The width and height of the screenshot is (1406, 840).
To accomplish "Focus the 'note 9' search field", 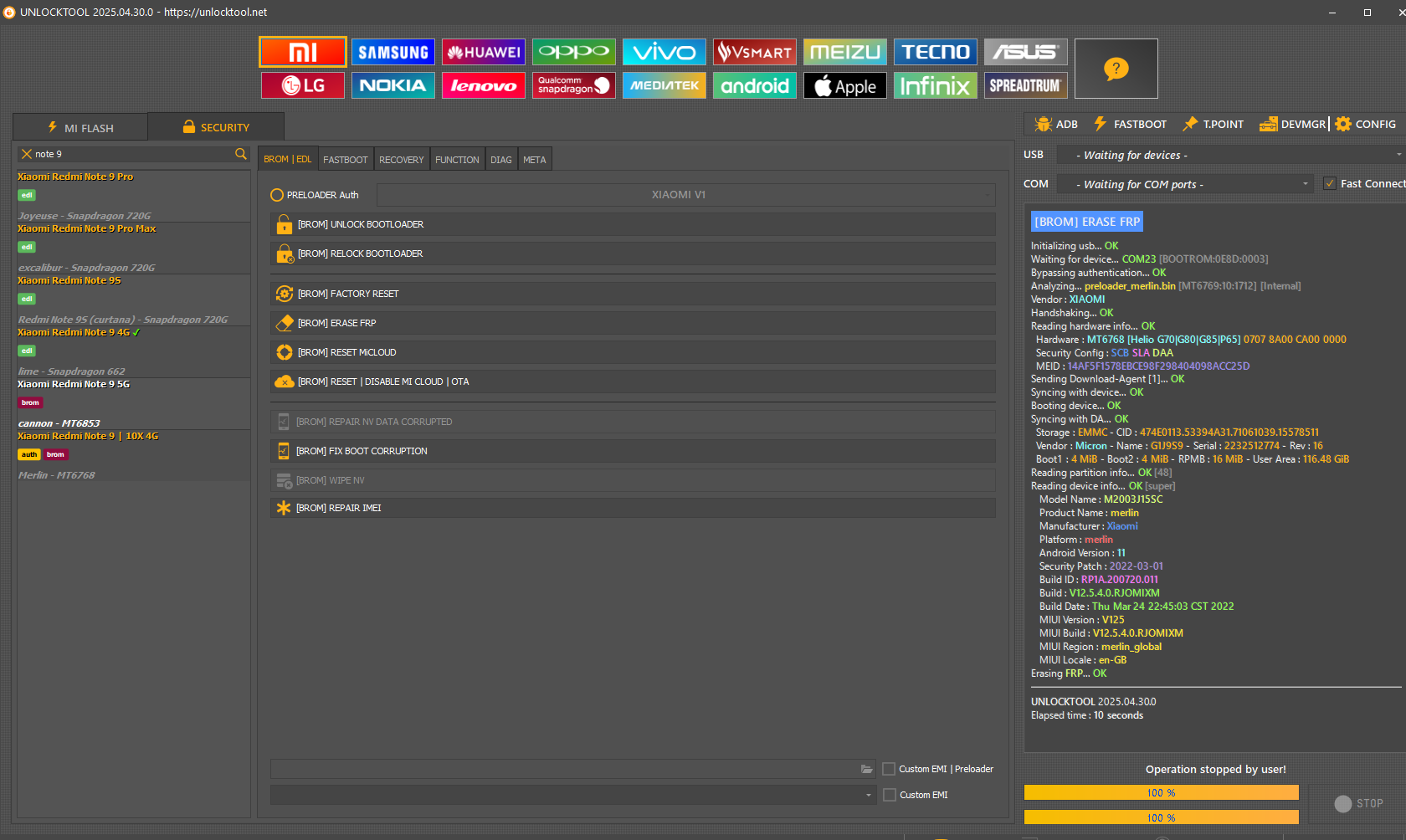I will (x=132, y=154).
